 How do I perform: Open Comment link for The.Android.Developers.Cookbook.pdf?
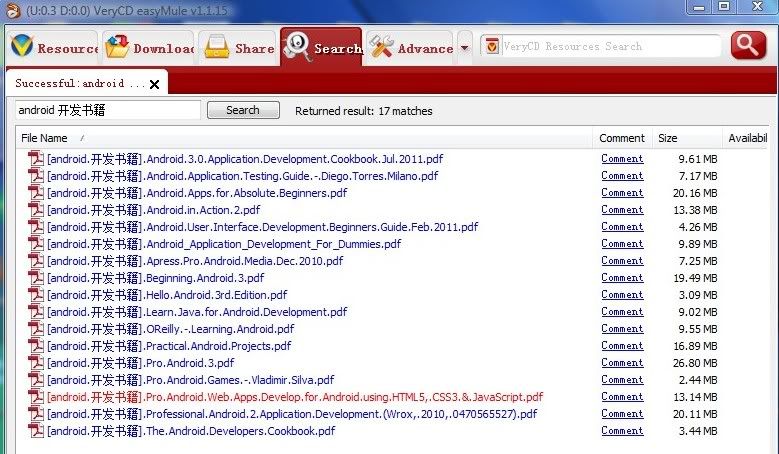point(622,431)
